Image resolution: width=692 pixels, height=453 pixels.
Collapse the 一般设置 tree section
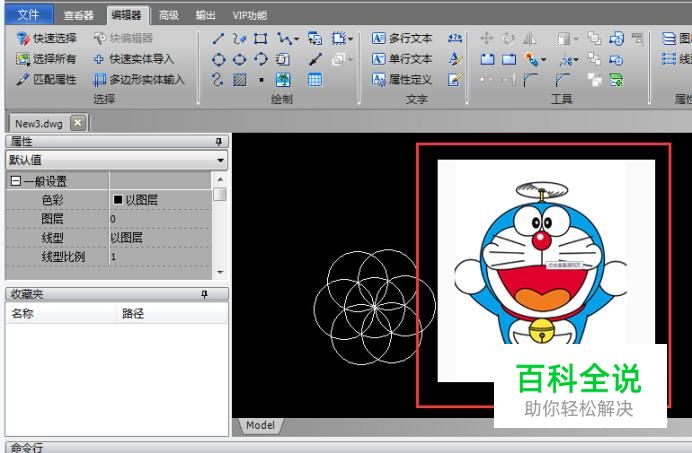coord(15,181)
